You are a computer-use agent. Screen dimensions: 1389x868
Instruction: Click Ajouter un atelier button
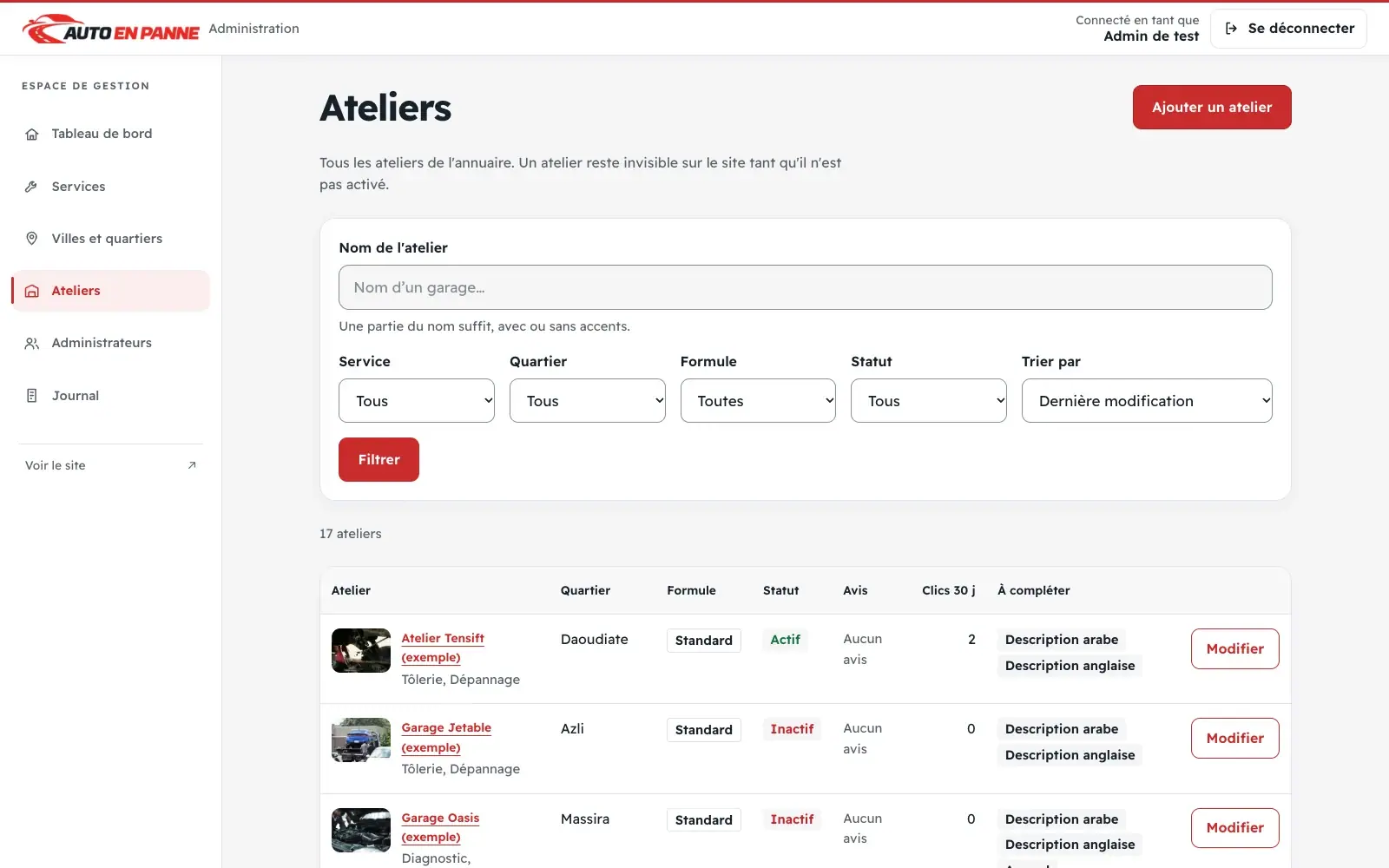(x=1212, y=108)
